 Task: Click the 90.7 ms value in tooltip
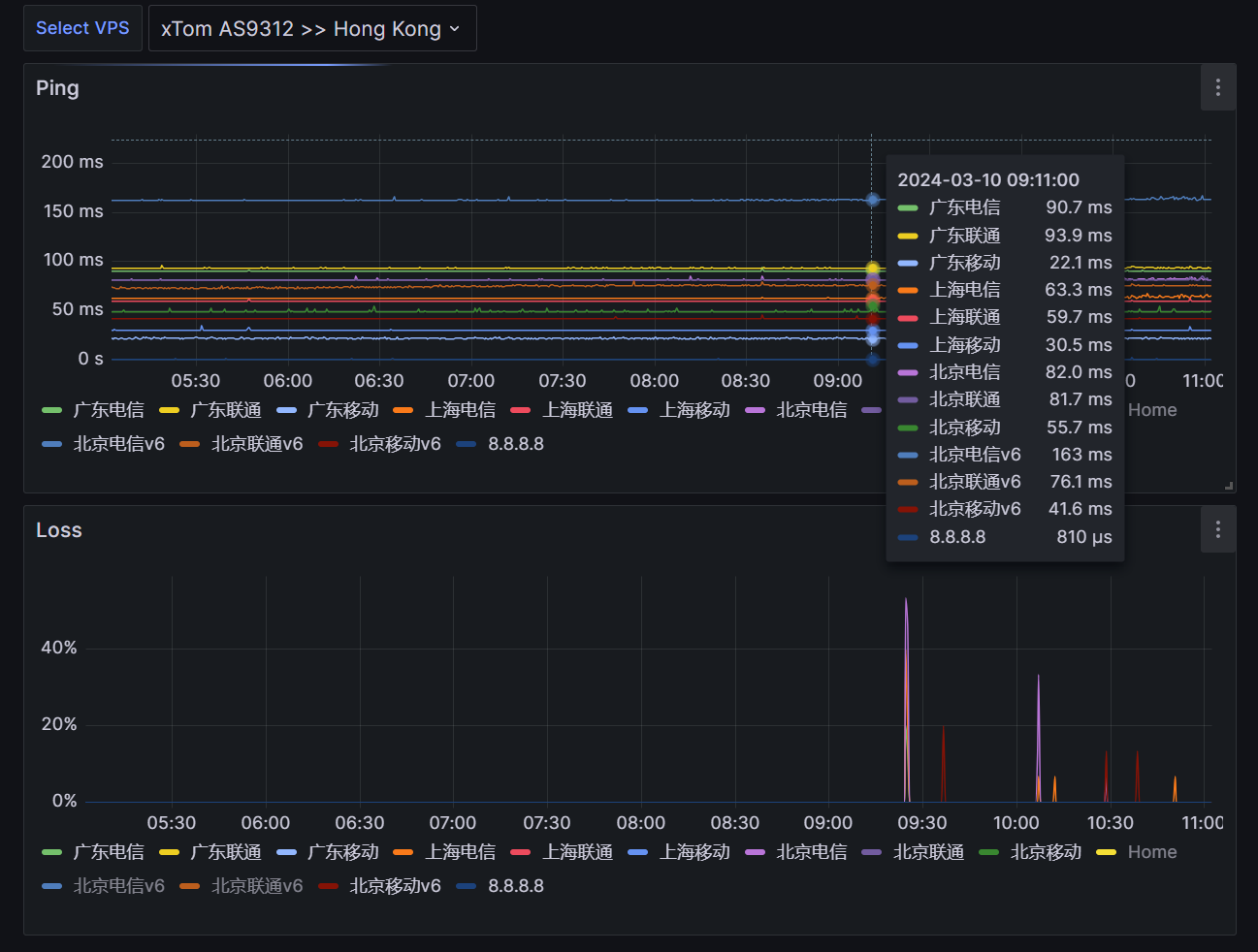click(1079, 207)
